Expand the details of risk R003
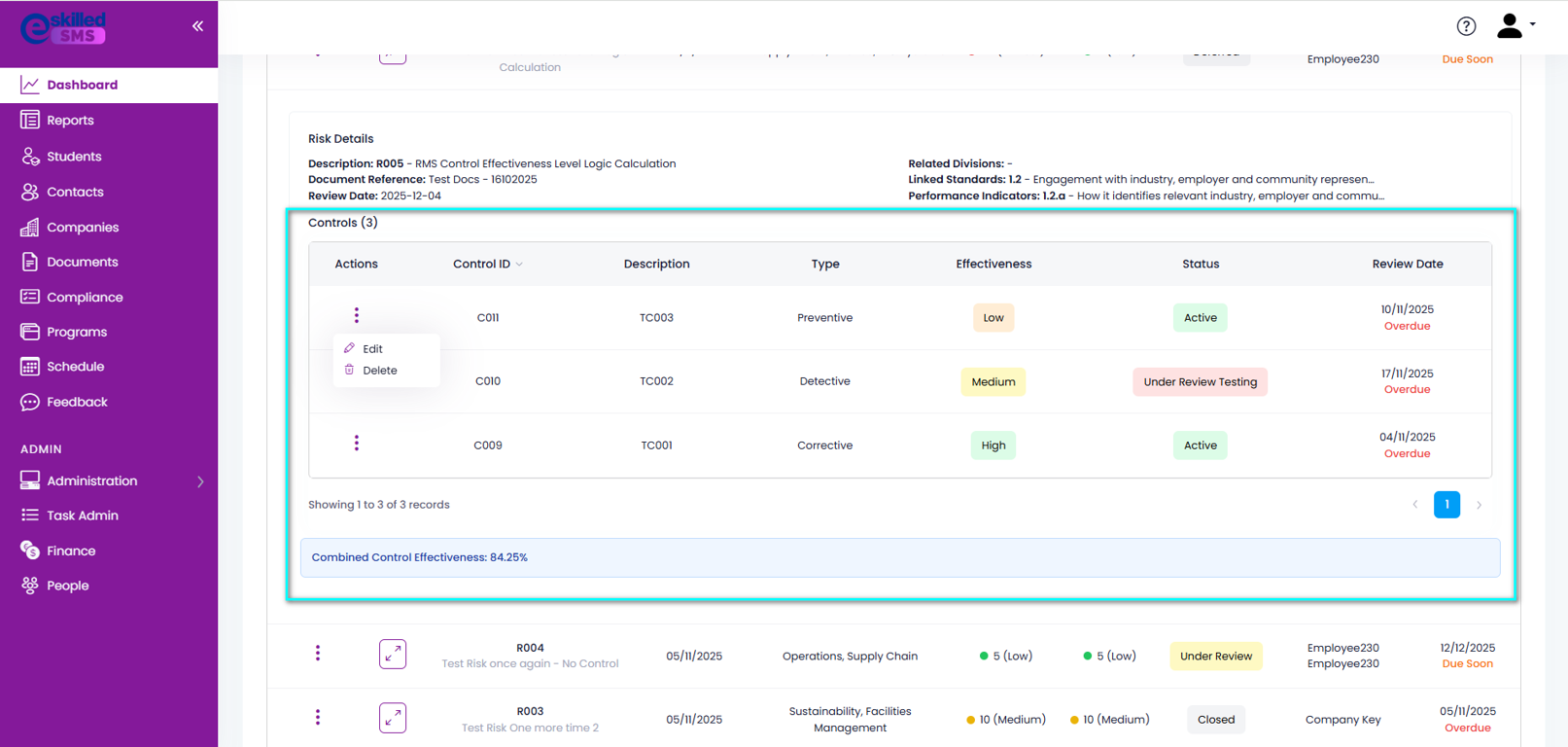1568x747 pixels. (x=393, y=718)
